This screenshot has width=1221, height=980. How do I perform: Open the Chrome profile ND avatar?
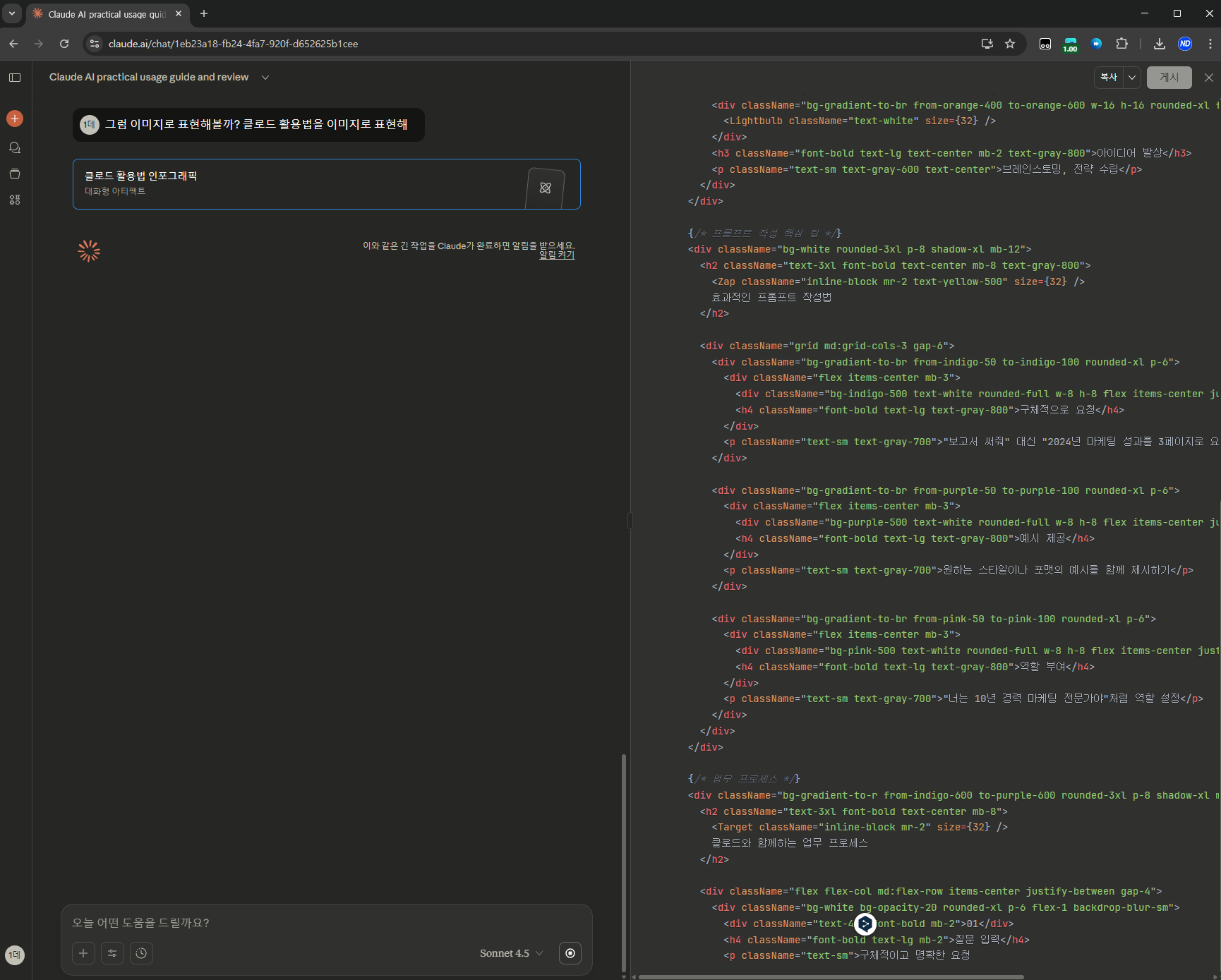coord(1185,44)
